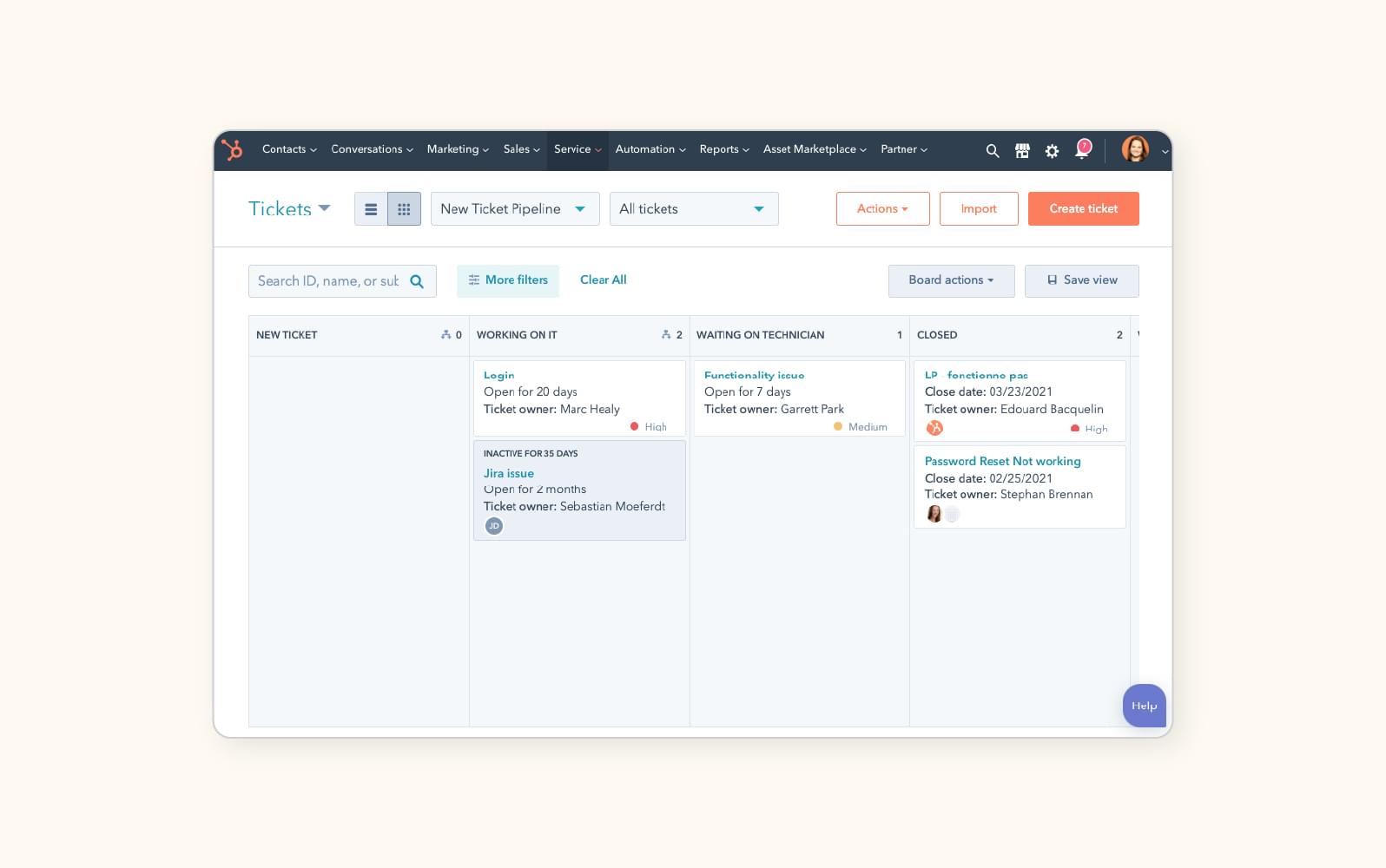The height and width of the screenshot is (868, 1386).
Task: Click the Save view button
Action: (x=1082, y=280)
